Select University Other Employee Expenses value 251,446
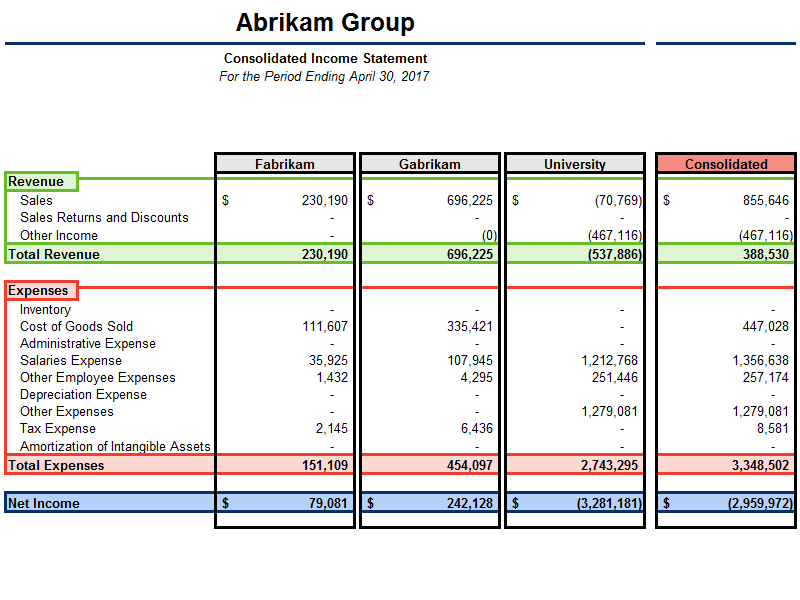The width and height of the screenshot is (800, 600). click(614, 378)
